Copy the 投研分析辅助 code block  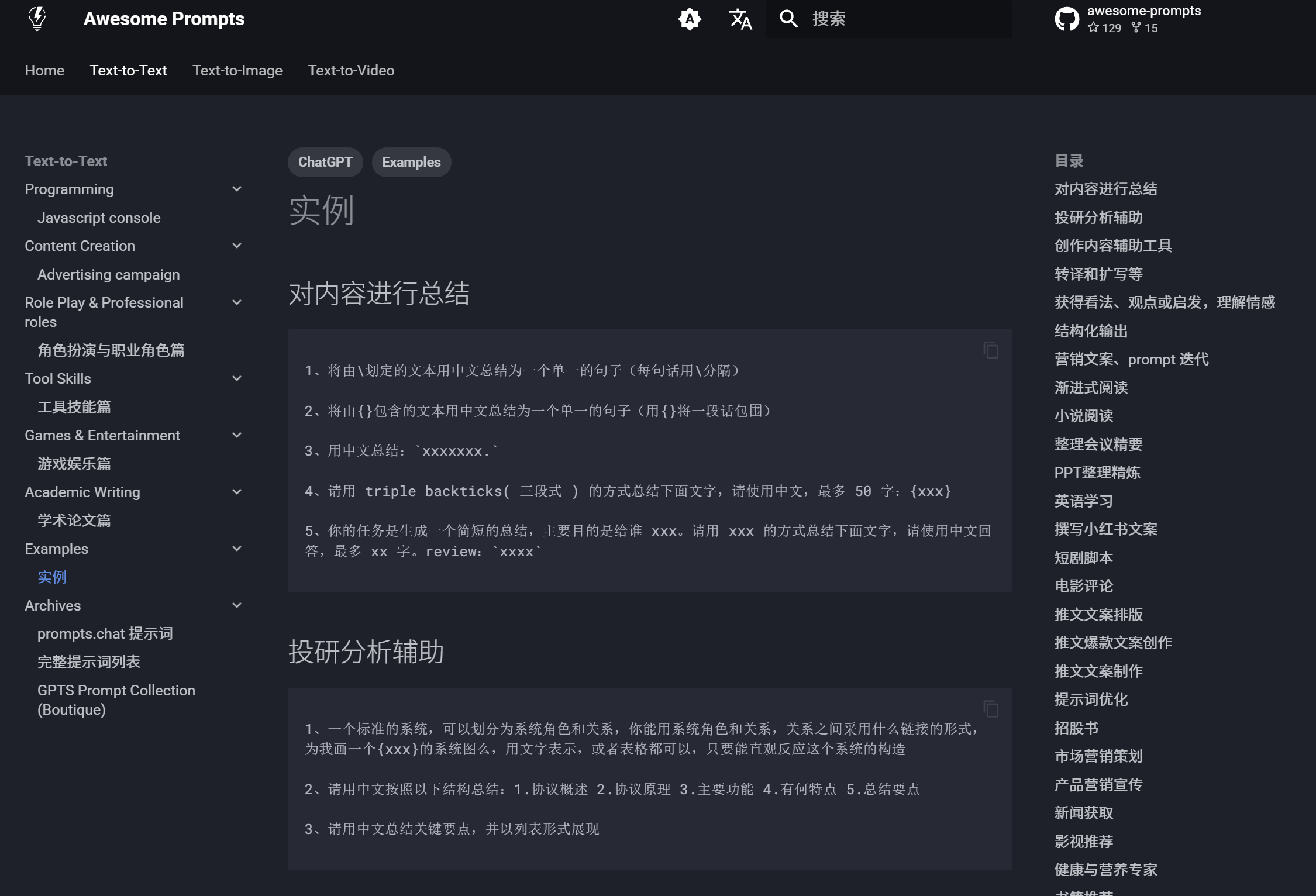coord(990,709)
